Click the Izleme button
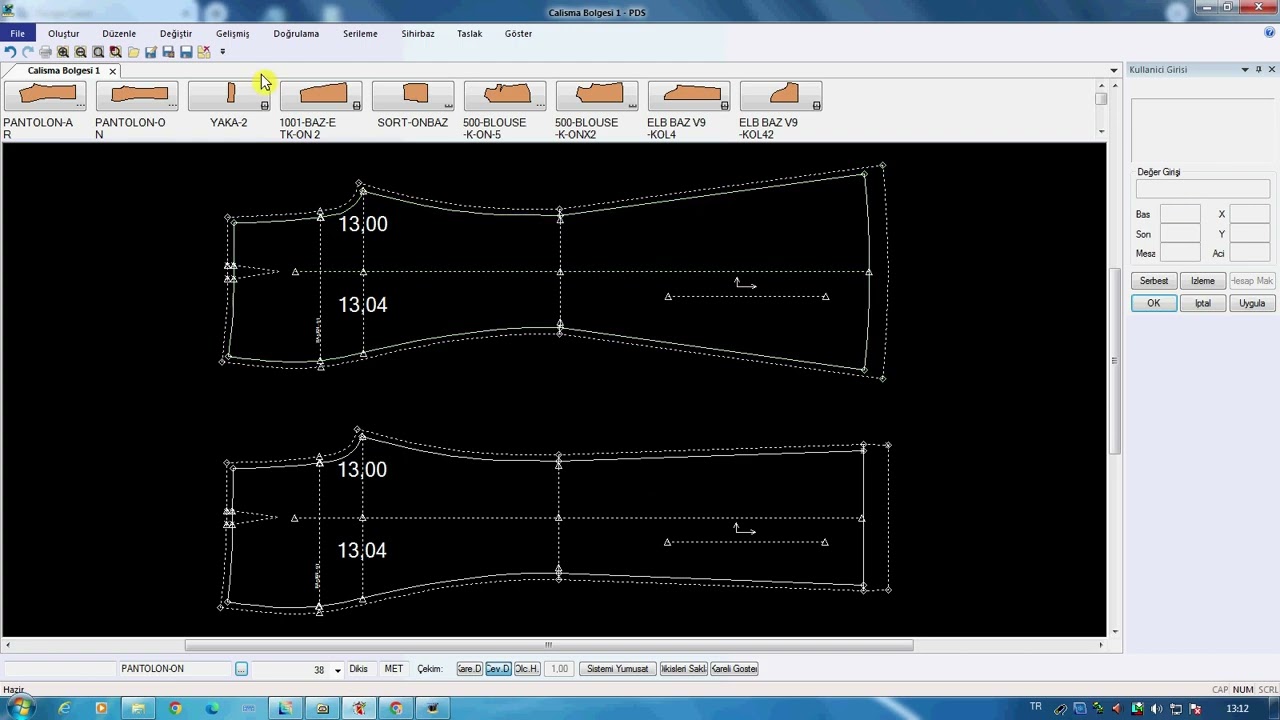 (x=1202, y=281)
